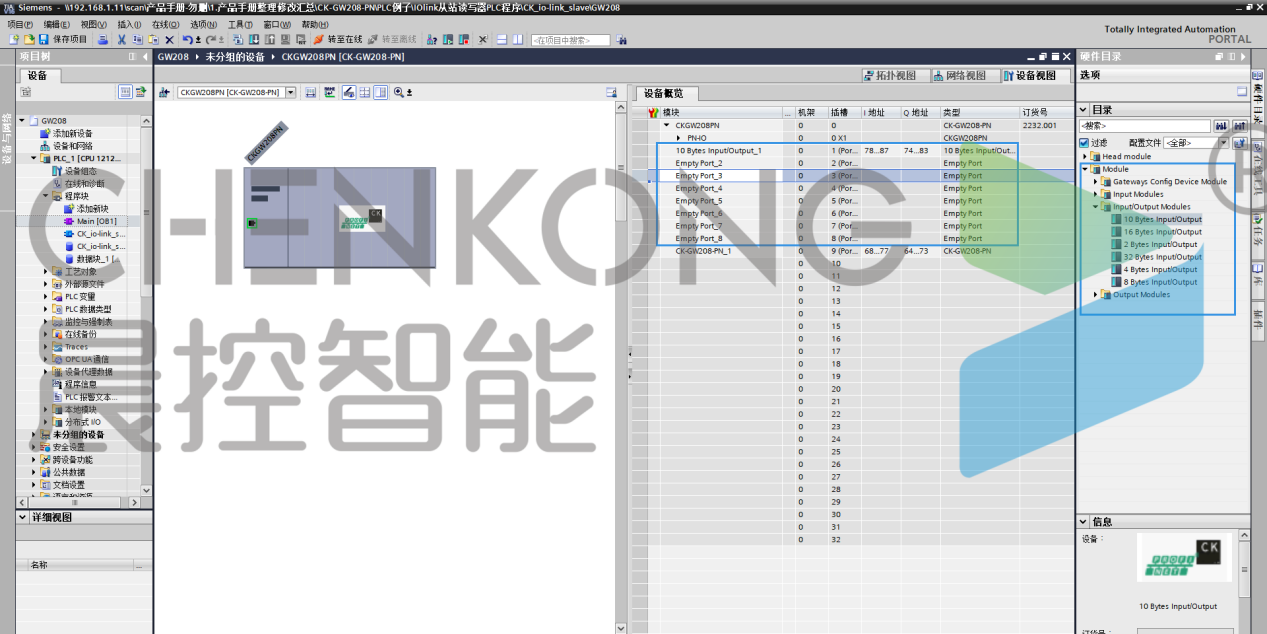
Task: Open the 在线(O) menu
Action: click(165, 24)
